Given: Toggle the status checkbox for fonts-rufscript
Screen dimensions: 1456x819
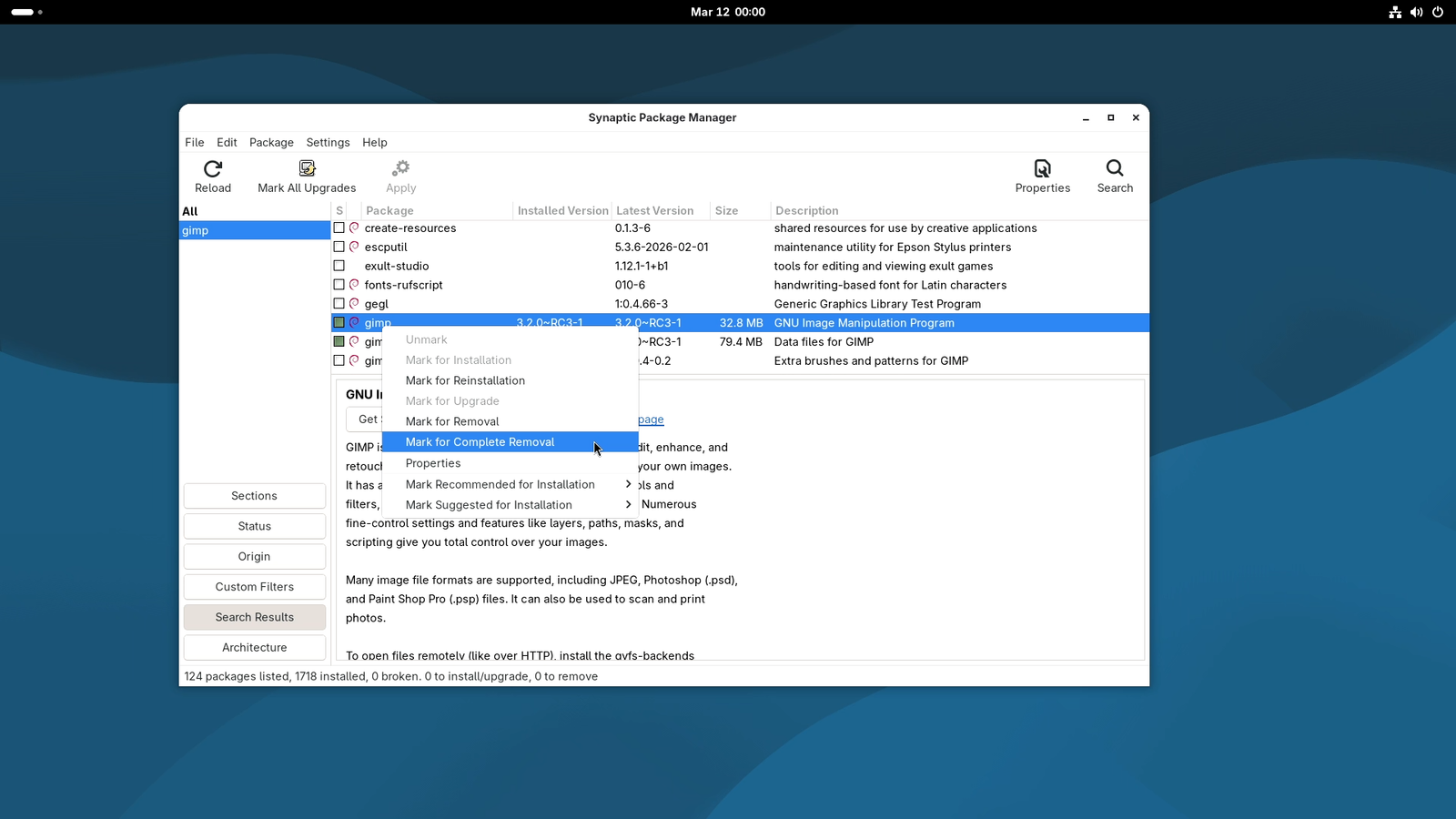Looking at the screenshot, I should tap(339, 285).
